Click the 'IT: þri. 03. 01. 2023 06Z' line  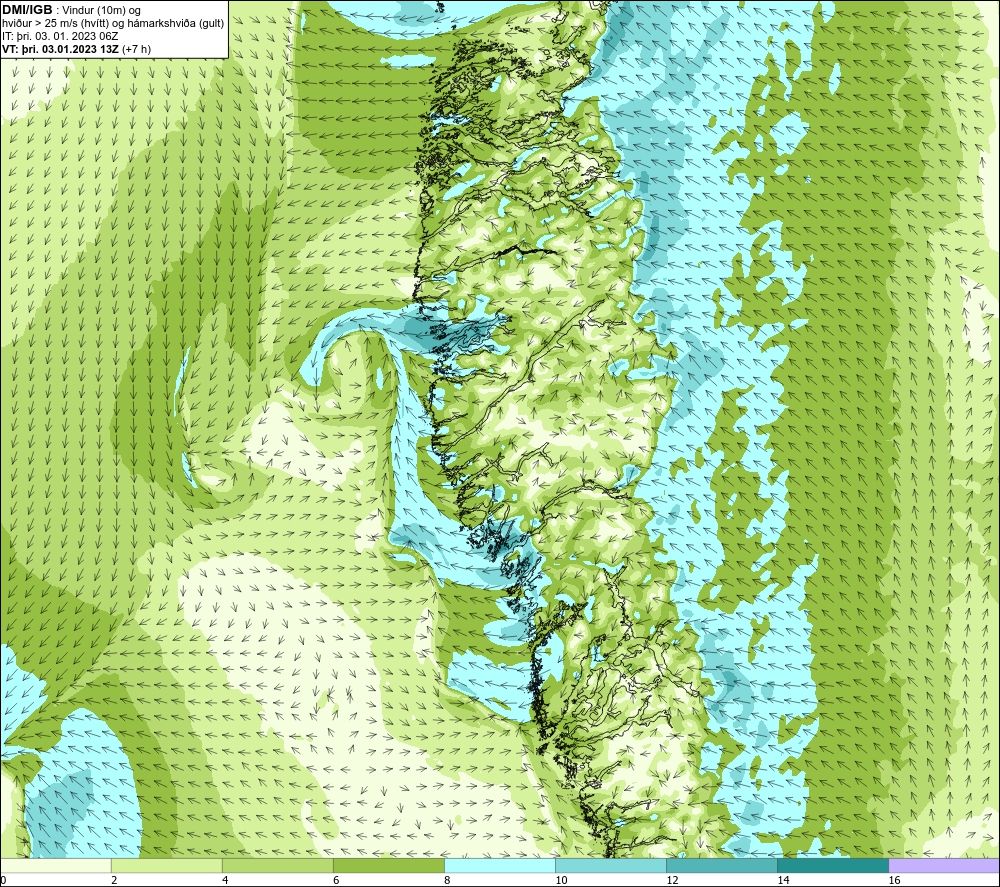60,36
